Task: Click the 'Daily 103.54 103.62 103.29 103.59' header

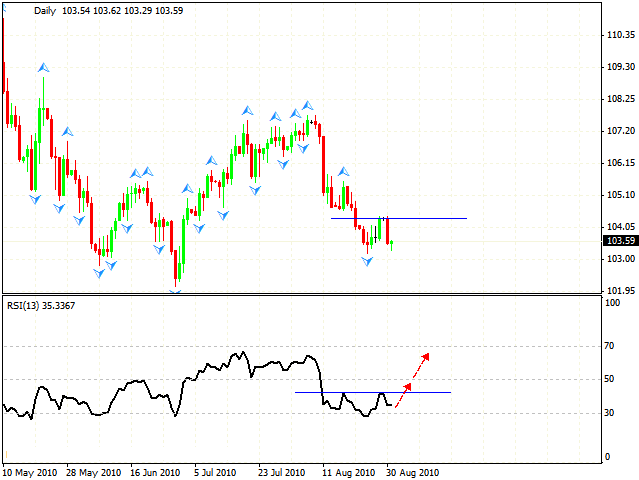Action: (x=108, y=11)
